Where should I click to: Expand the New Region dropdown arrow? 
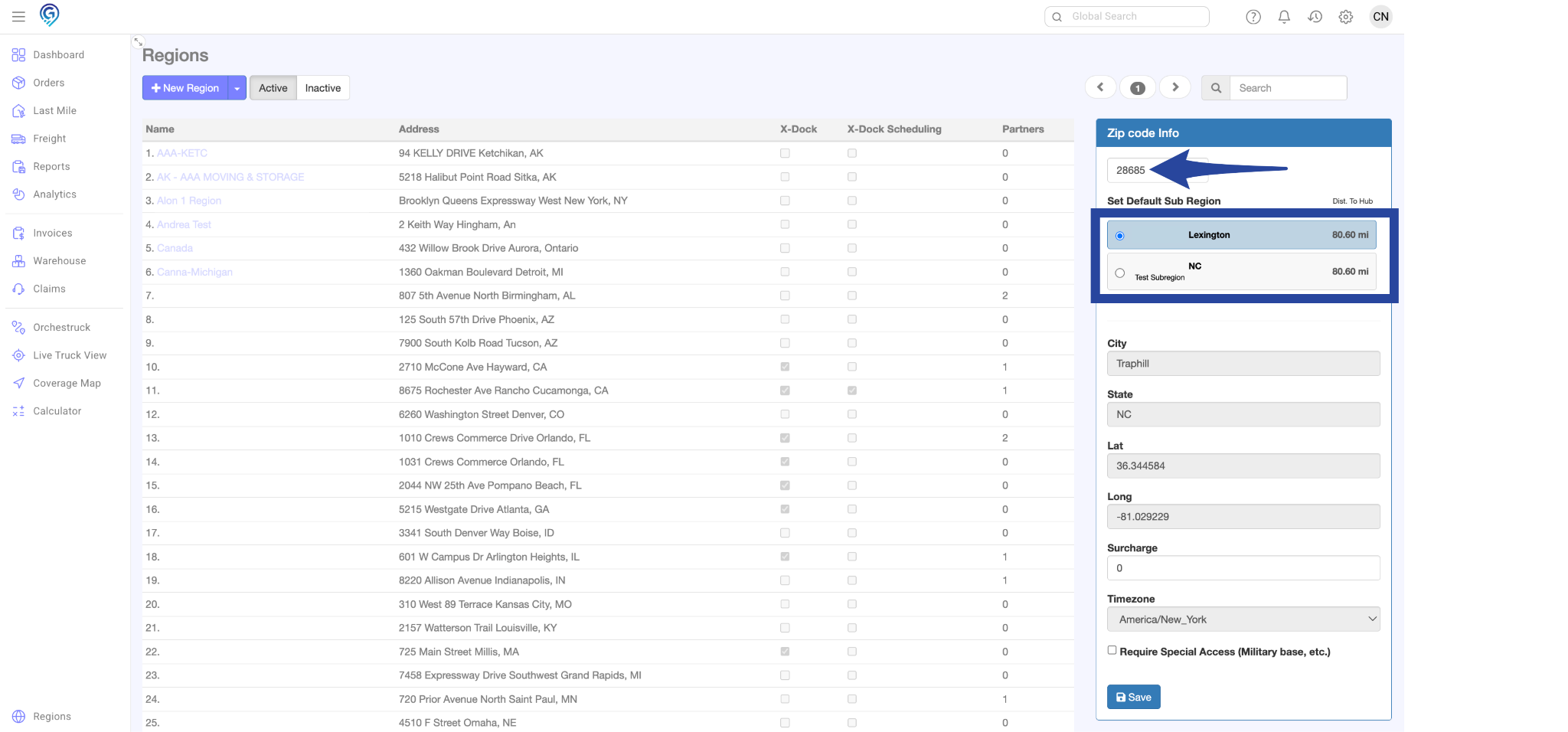click(237, 88)
